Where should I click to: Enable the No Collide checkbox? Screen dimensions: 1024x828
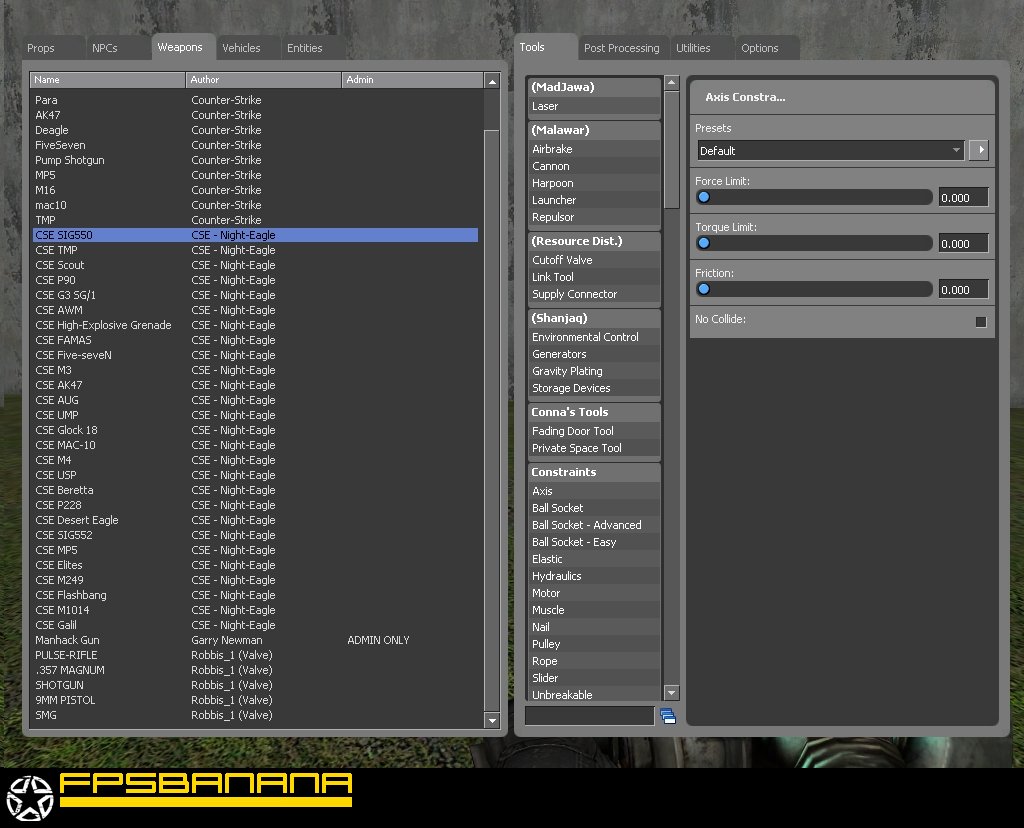[x=980, y=322]
